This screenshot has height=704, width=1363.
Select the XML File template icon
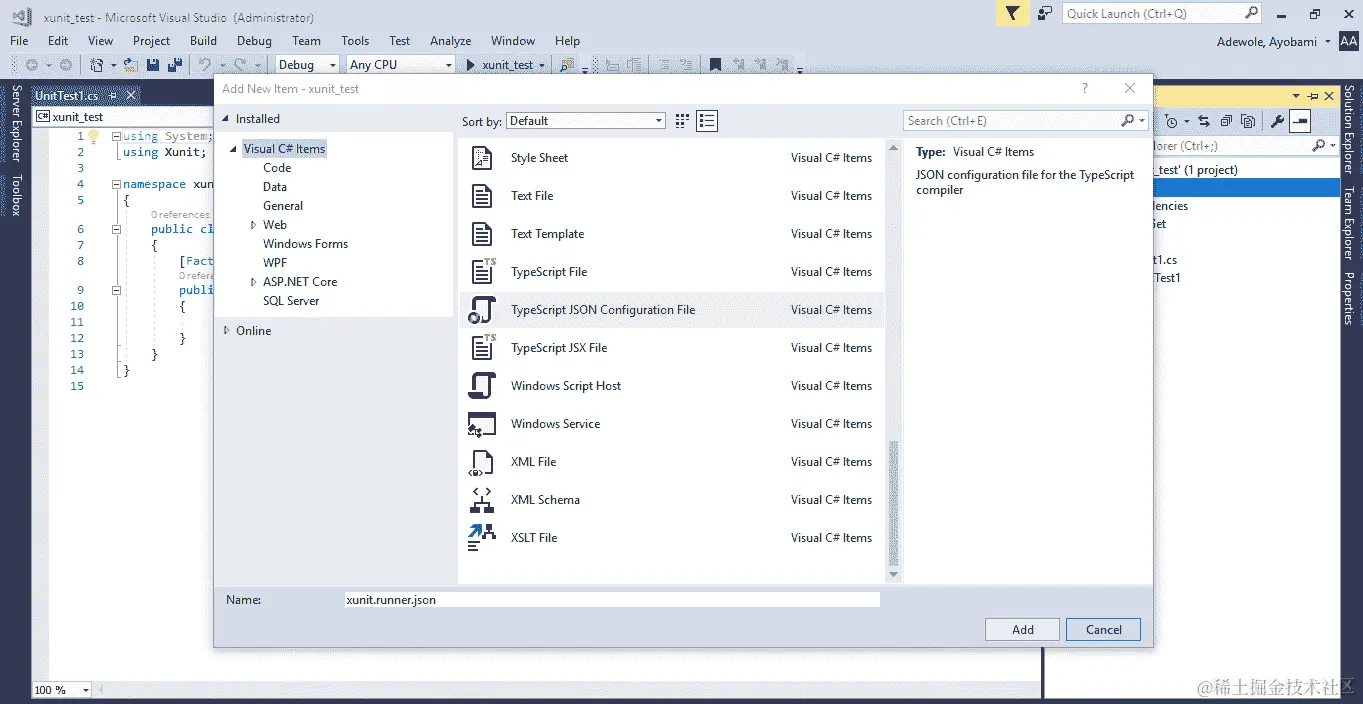point(482,462)
